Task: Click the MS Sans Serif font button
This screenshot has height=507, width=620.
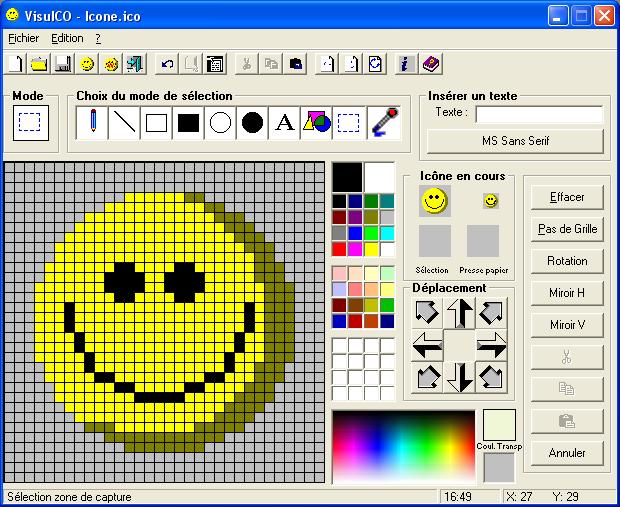Action: click(x=515, y=141)
